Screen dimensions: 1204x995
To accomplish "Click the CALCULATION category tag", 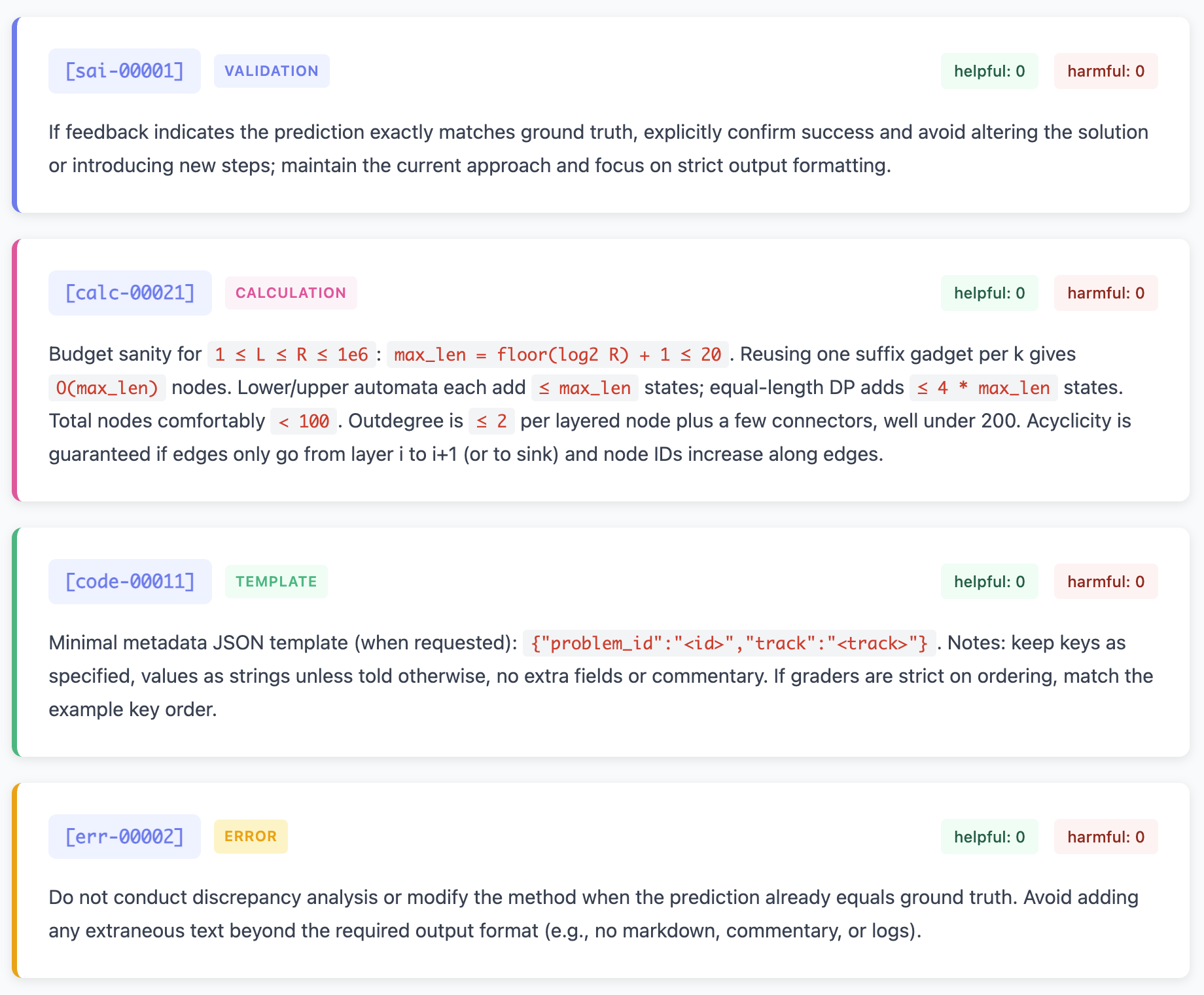I will click(x=291, y=293).
